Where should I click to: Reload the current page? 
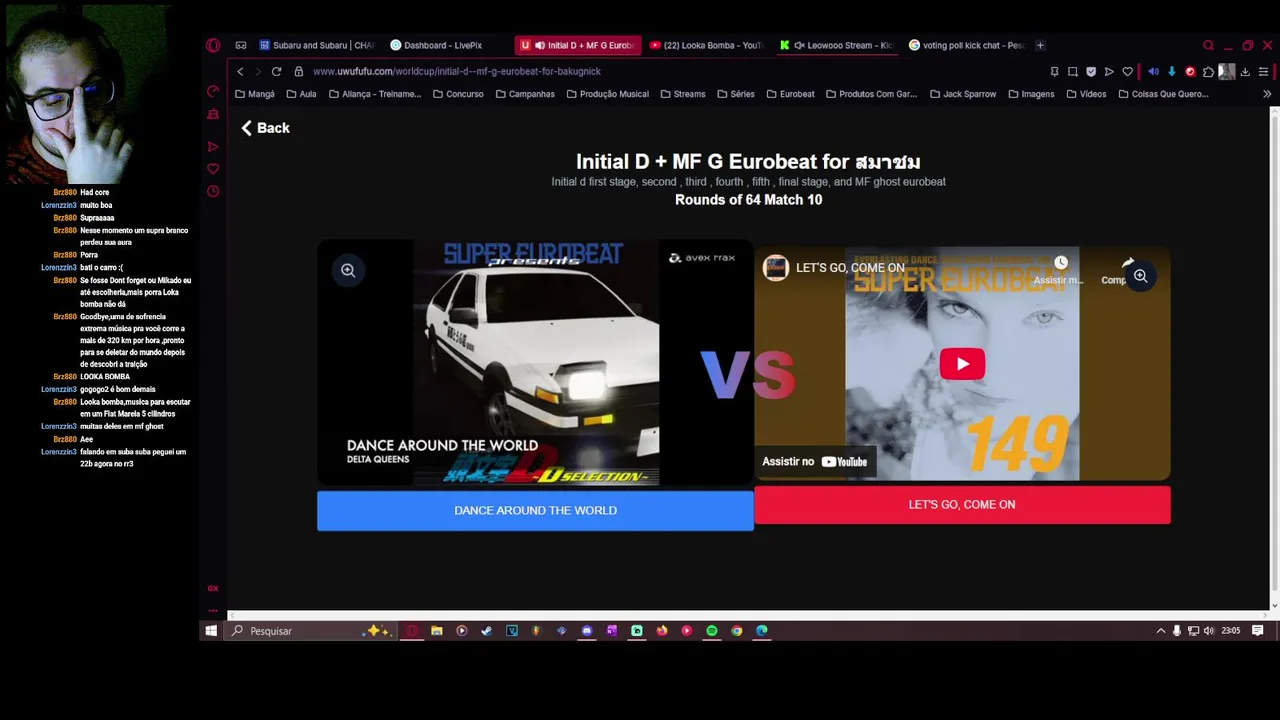pos(276,71)
